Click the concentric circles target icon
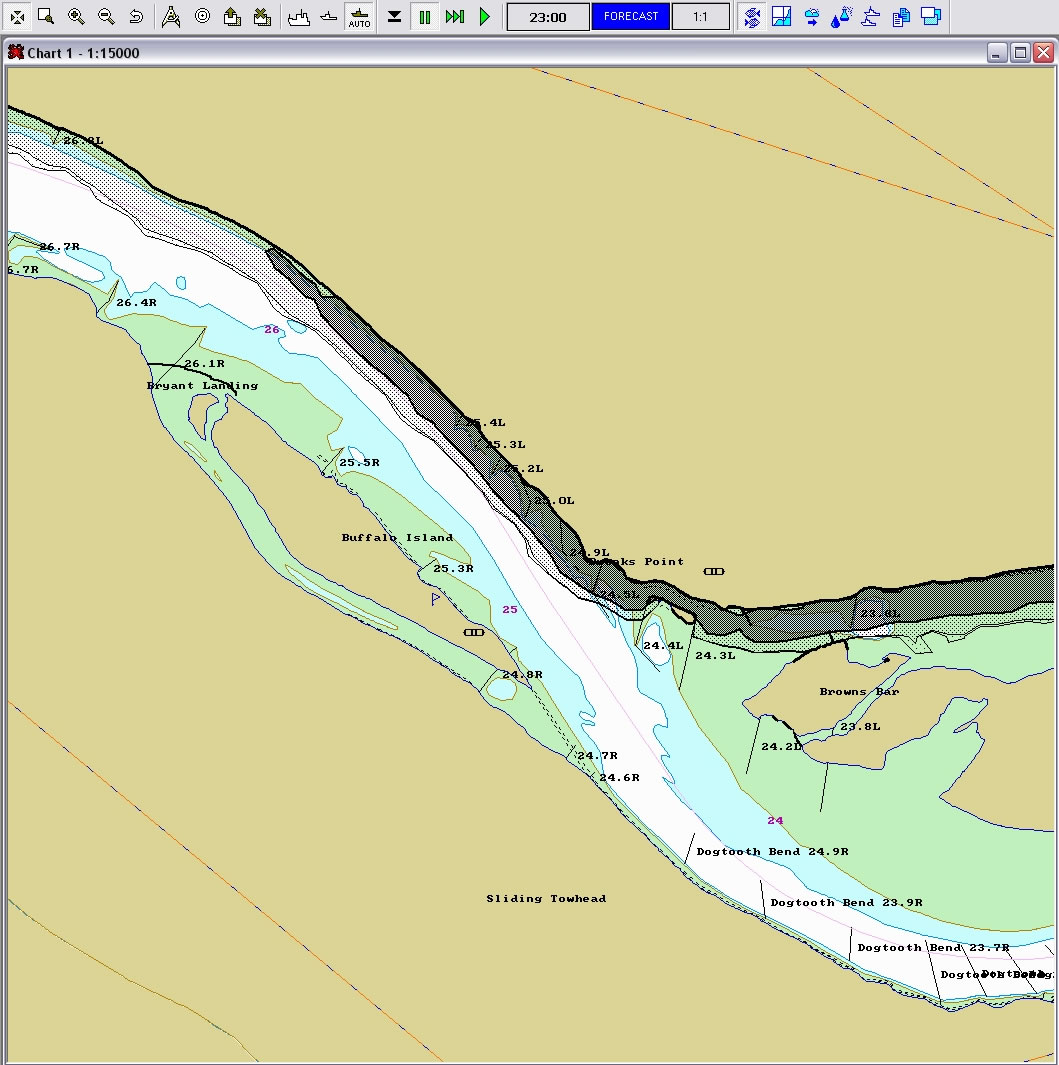The width and height of the screenshot is (1059, 1065). point(202,16)
